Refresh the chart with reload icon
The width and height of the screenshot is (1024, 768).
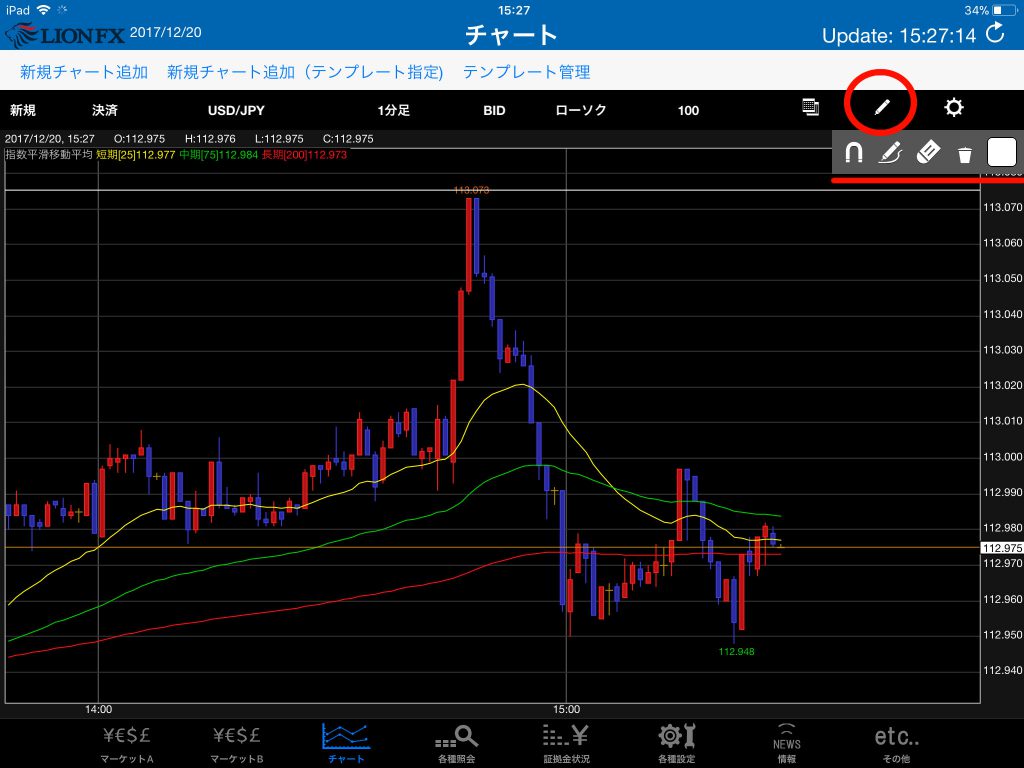995,34
